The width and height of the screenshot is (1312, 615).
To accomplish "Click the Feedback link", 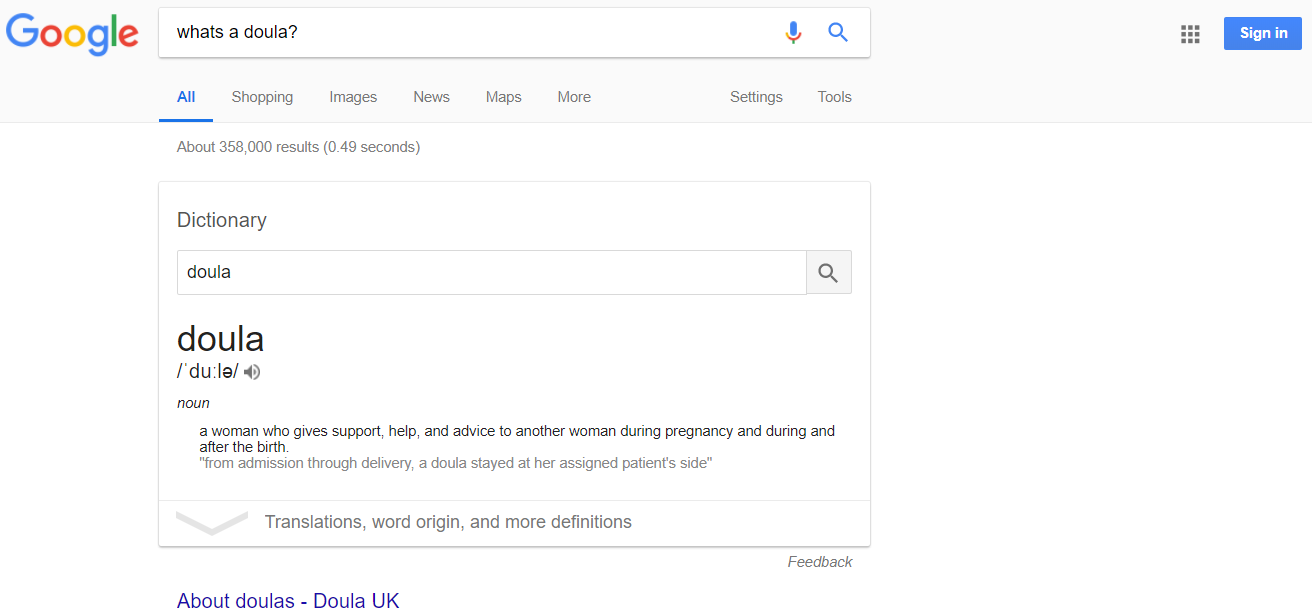I will [819, 562].
